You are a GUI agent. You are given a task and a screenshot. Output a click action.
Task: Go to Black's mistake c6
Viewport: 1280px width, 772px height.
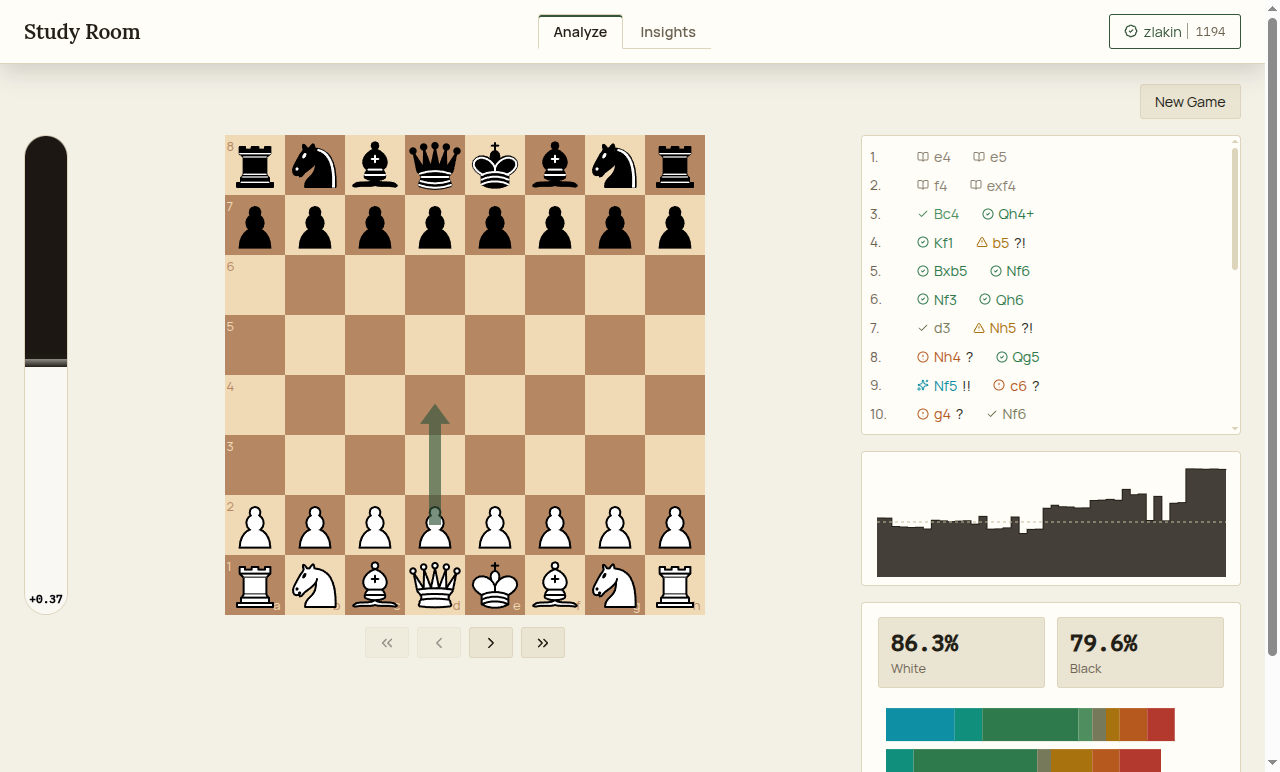click(1016, 386)
